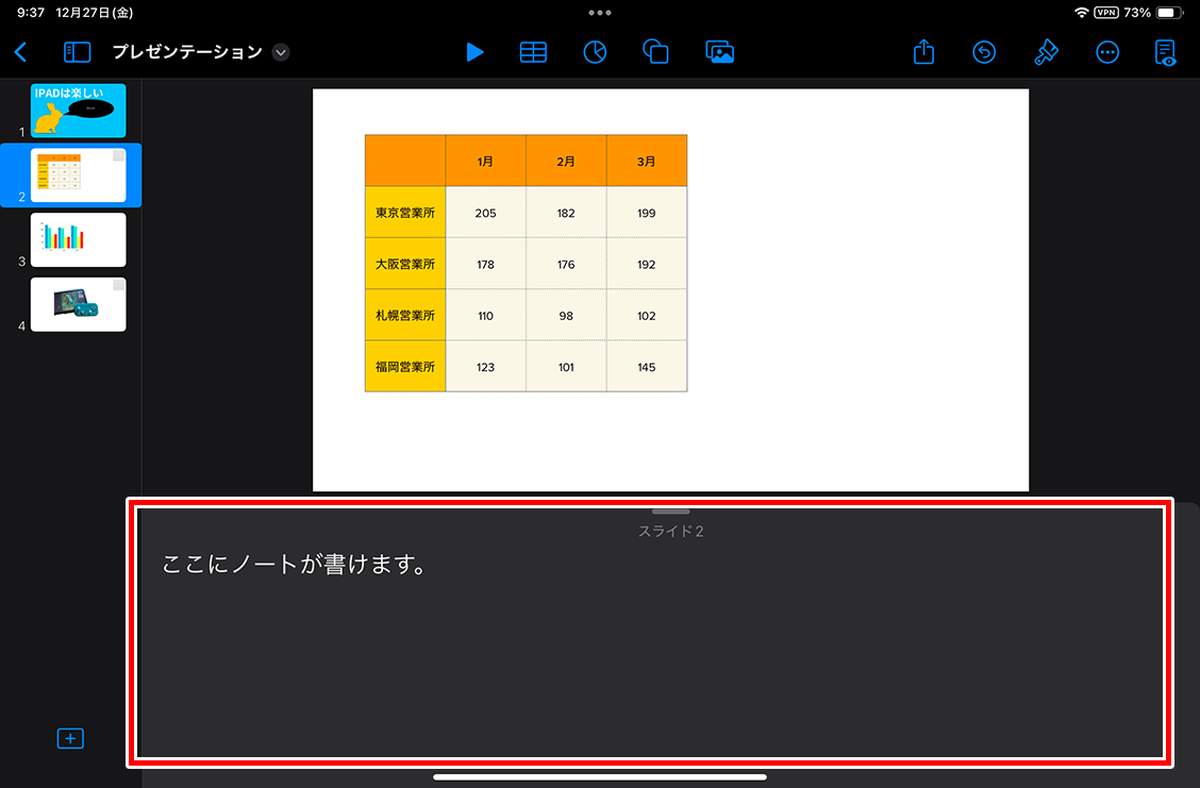Select the cell with value 145

pyautogui.click(x=647, y=366)
